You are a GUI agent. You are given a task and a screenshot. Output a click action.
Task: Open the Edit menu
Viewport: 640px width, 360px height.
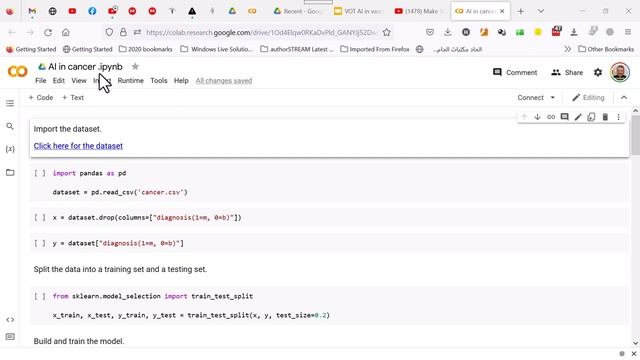point(59,81)
